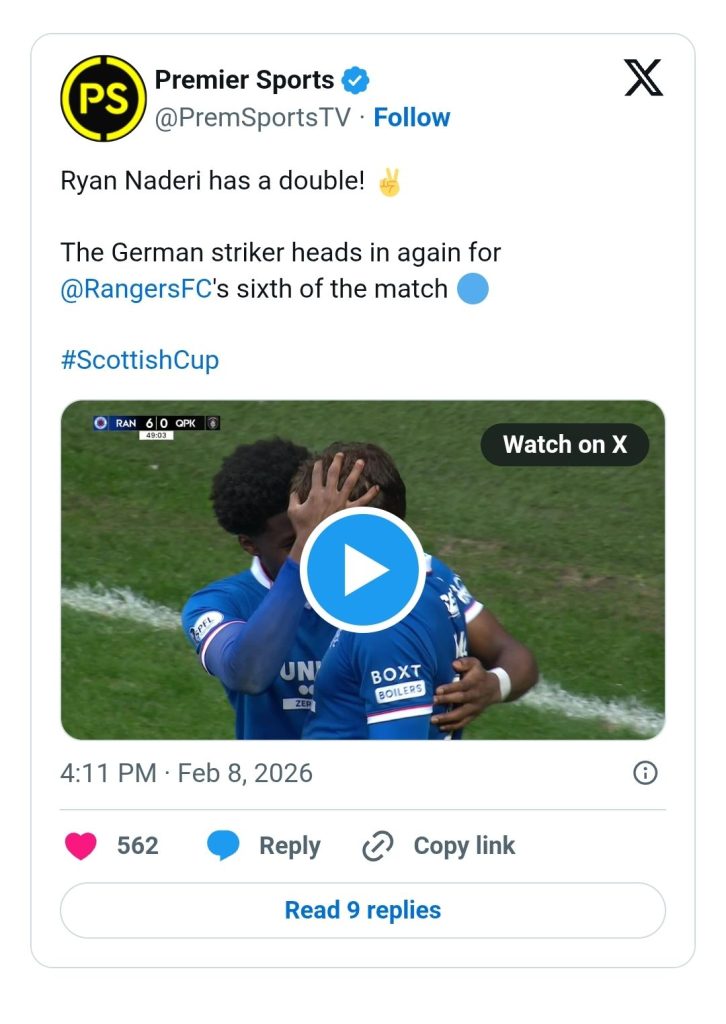Viewport: 726px width, 1024px height.
Task: Click the Read 9 replies button
Action: 363,910
